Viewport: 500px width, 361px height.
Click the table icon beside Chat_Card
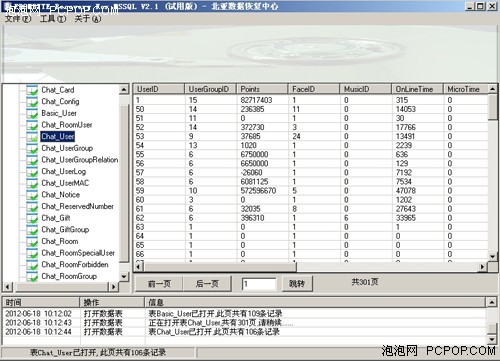click(32, 90)
